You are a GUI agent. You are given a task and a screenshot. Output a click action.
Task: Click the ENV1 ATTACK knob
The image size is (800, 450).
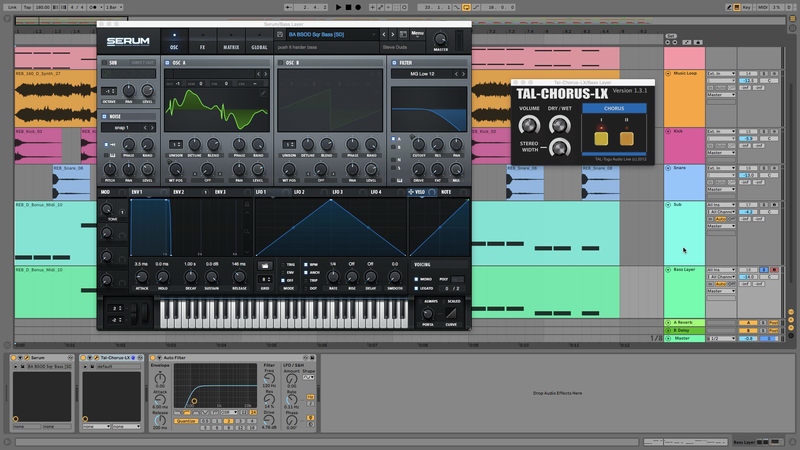click(x=142, y=277)
